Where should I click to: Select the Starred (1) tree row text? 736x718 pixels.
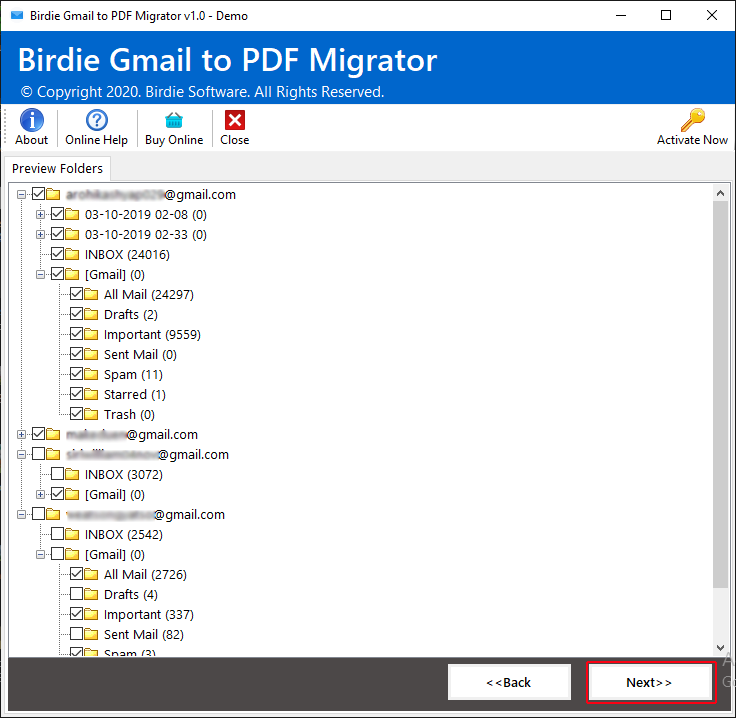tap(135, 395)
